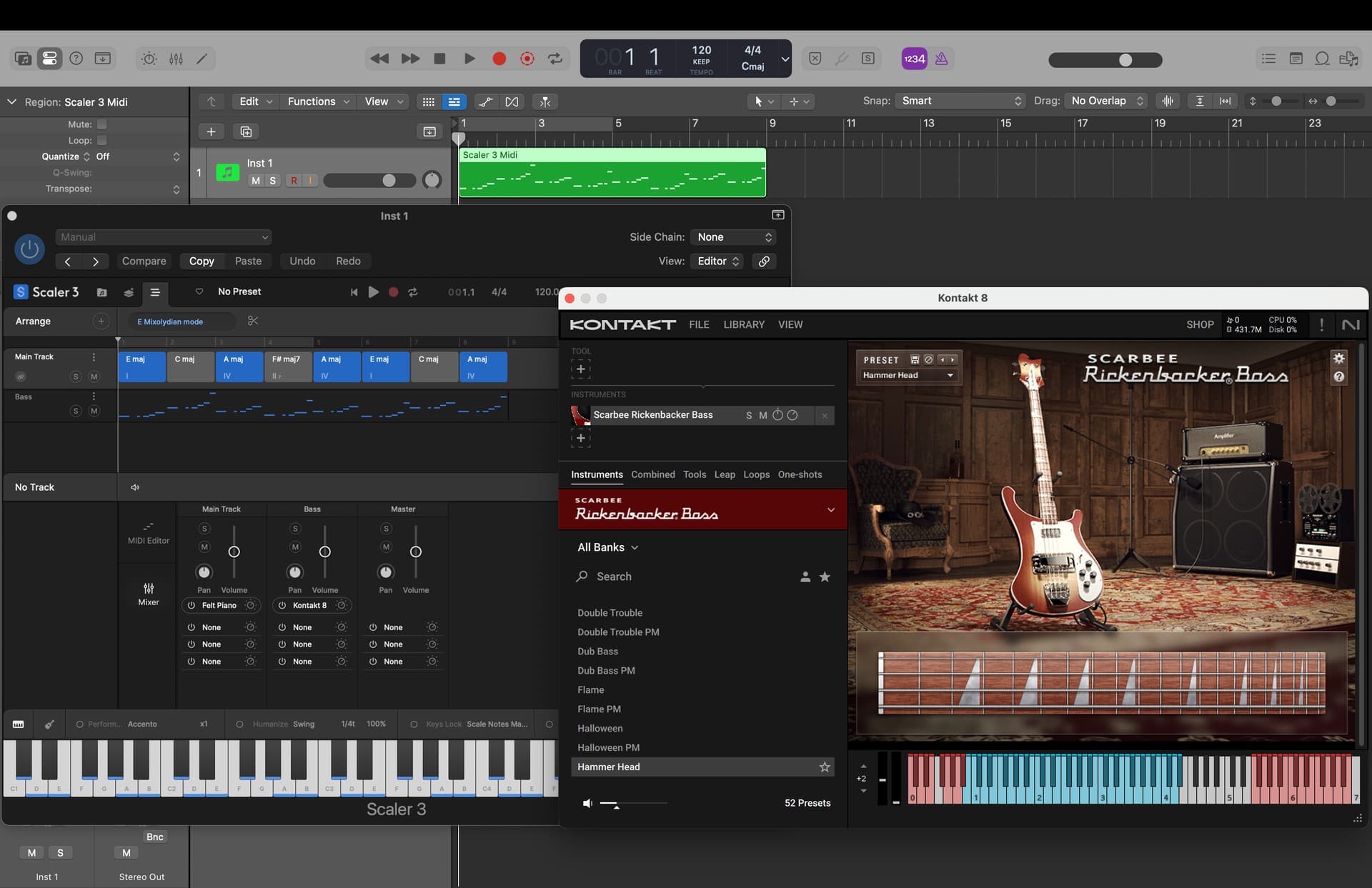The height and width of the screenshot is (888, 1372).
Task: Enable the Mute checkbox in Region inspector
Action: [x=102, y=124]
